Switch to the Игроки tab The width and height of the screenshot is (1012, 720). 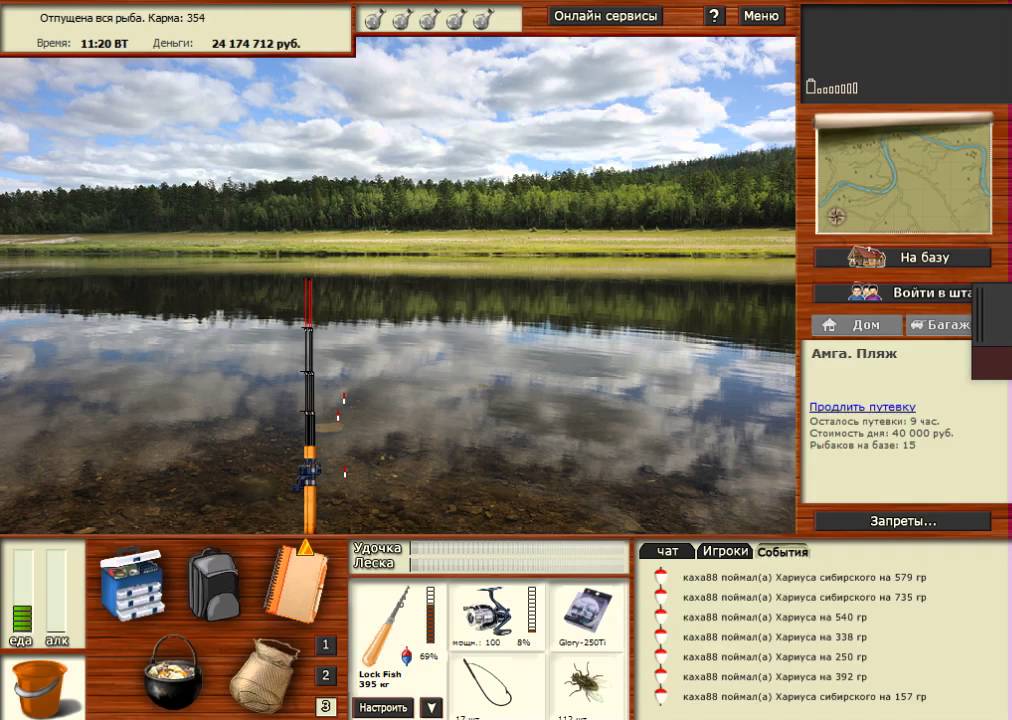(x=725, y=551)
